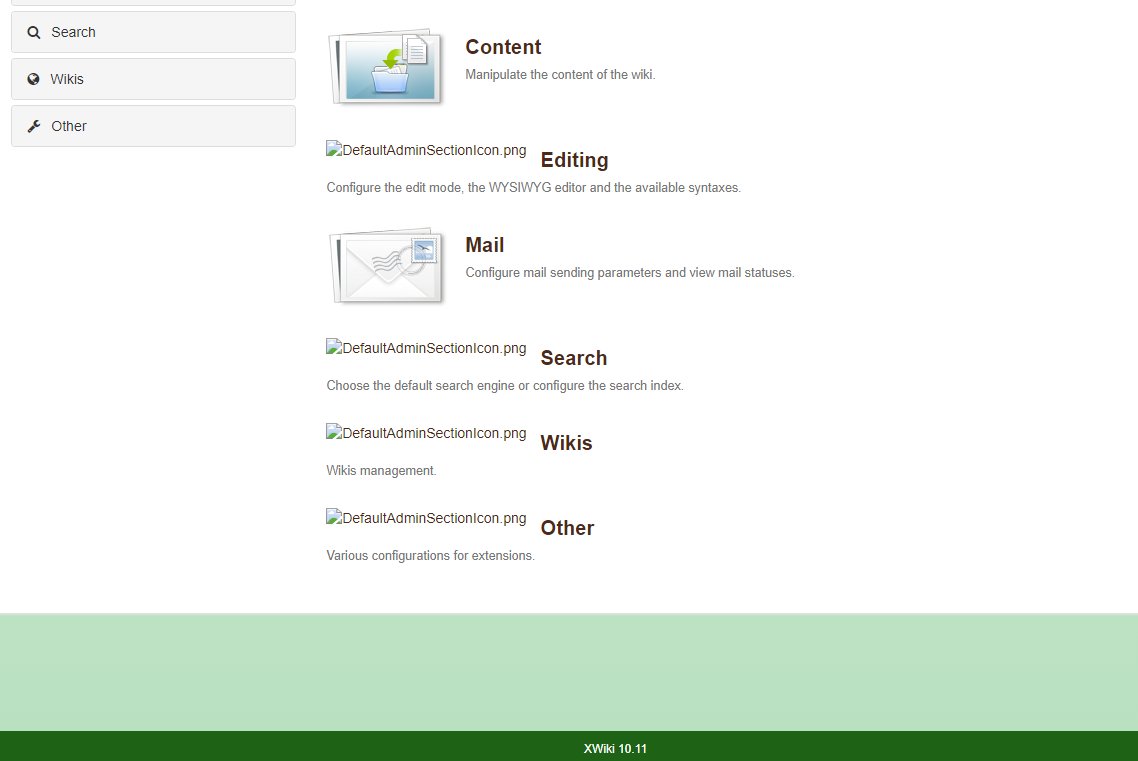Click the DefaultAdminSectionIcon beside the Search heading
This screenshot has width=1138, height=761.
point(426,349)
